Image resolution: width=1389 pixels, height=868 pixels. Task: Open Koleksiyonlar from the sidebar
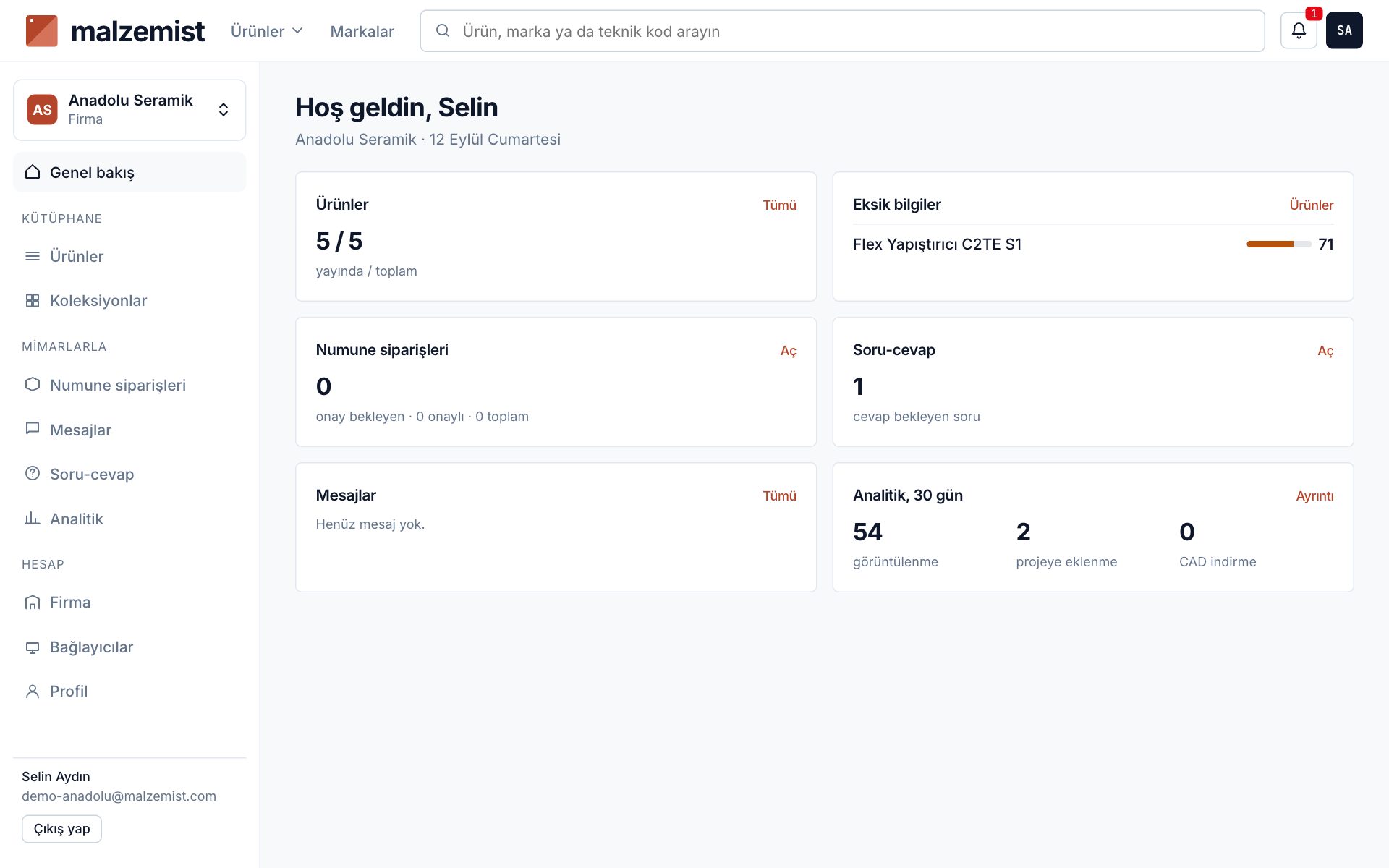pos(129,300)
